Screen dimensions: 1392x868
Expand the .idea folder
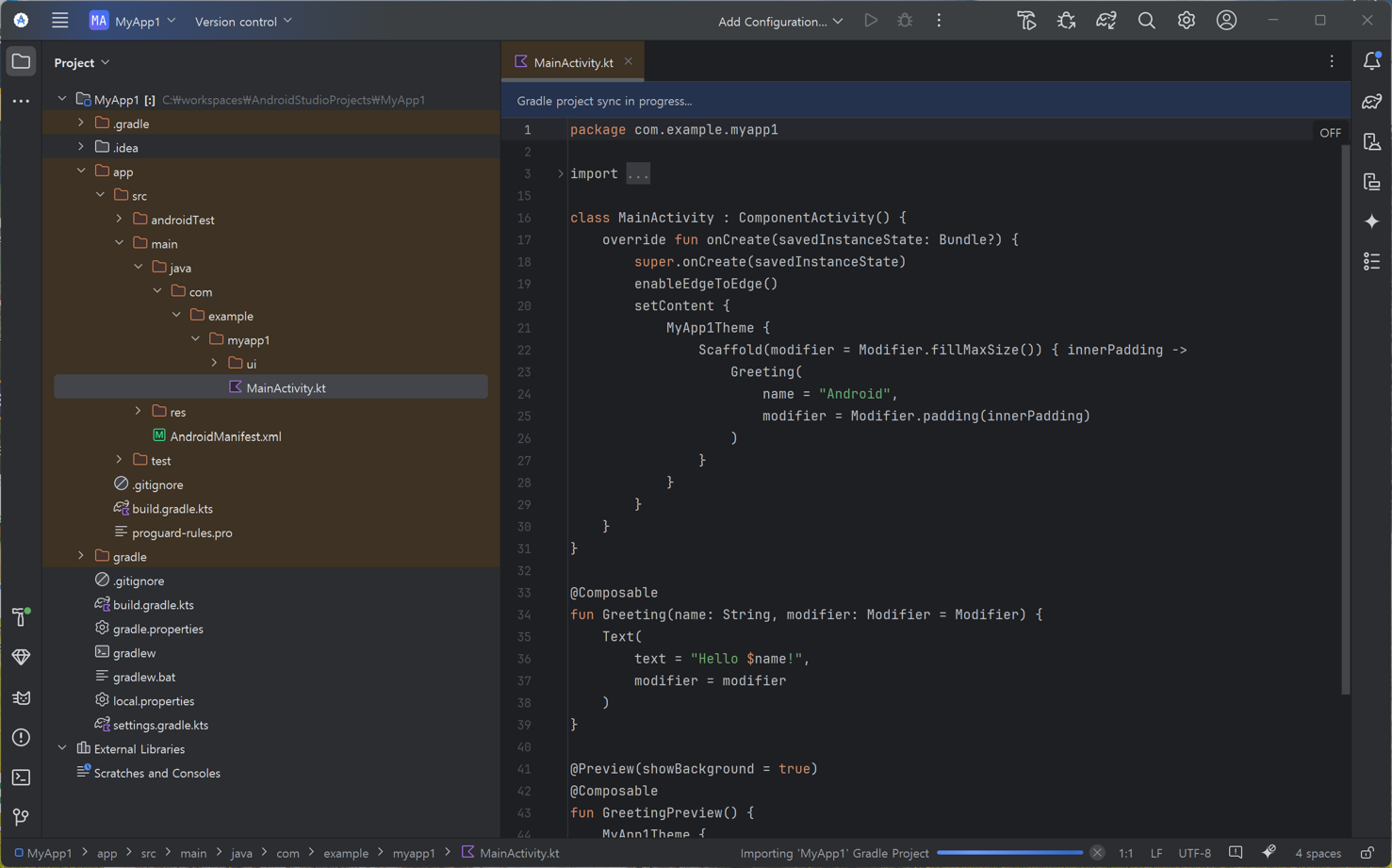(81, 147)
